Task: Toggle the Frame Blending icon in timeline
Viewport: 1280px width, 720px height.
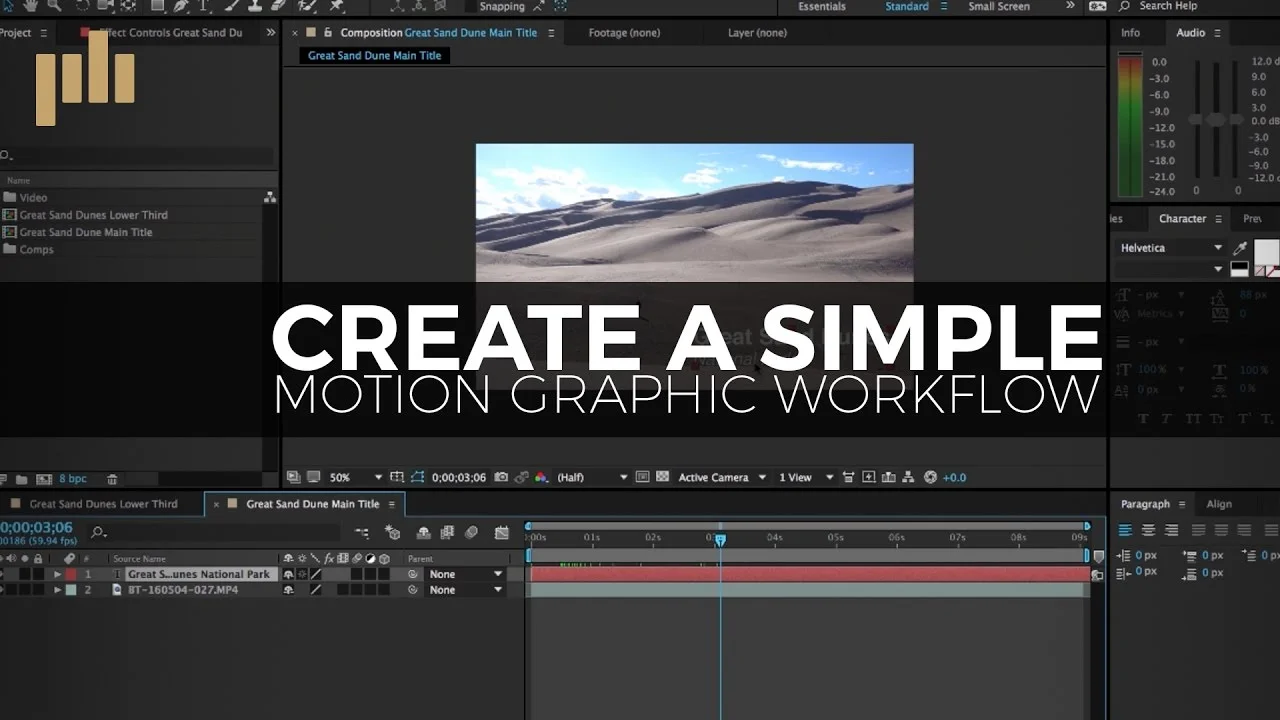Action: (447, 533)
